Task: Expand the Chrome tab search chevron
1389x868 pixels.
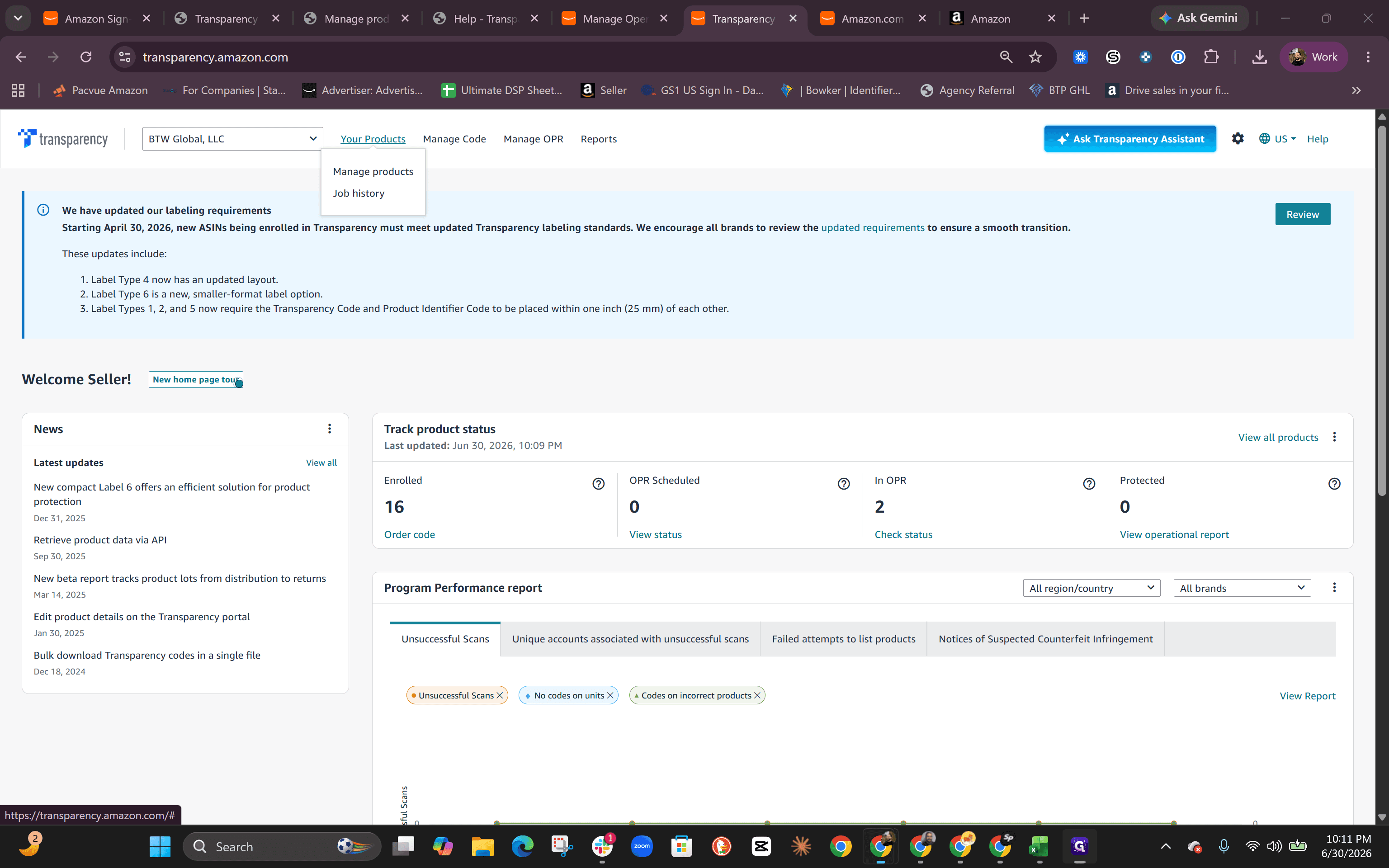Action: point(18,19)
